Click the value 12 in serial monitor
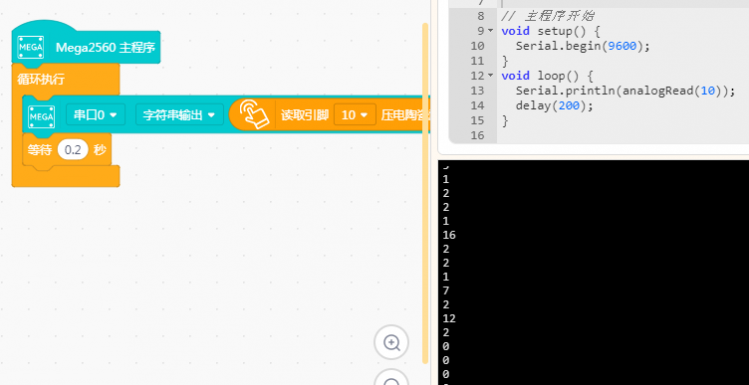The image size is (749, 385). click(449, 318)
